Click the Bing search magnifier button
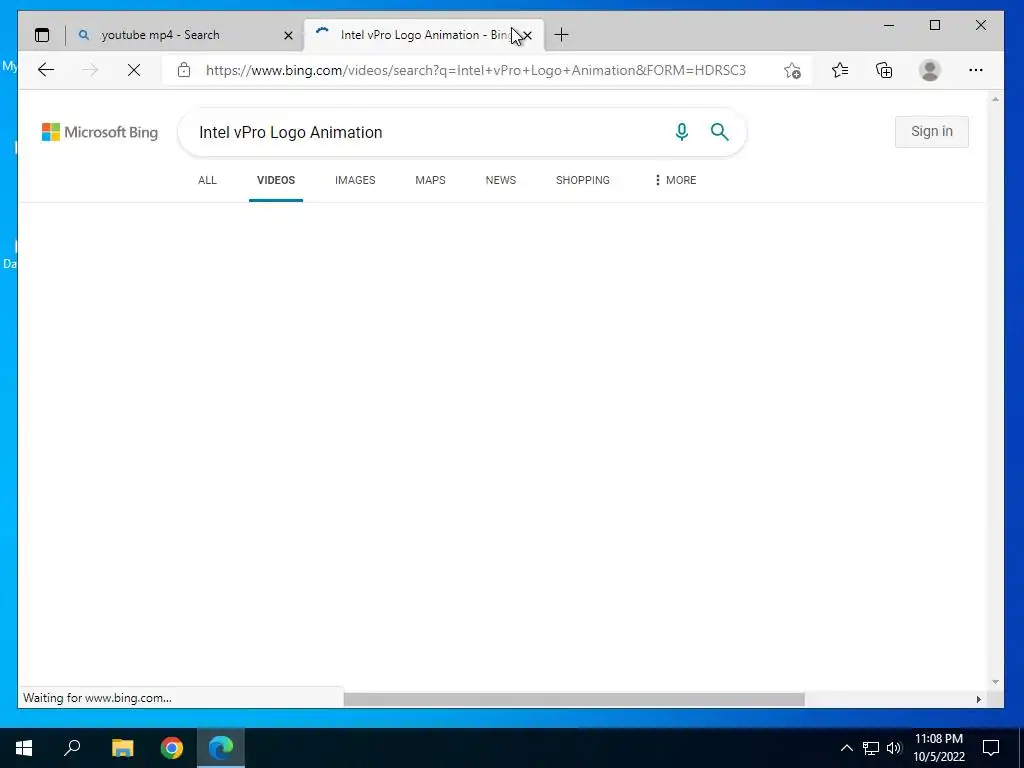Viewport: 1024px width, 768px height. 720,132
